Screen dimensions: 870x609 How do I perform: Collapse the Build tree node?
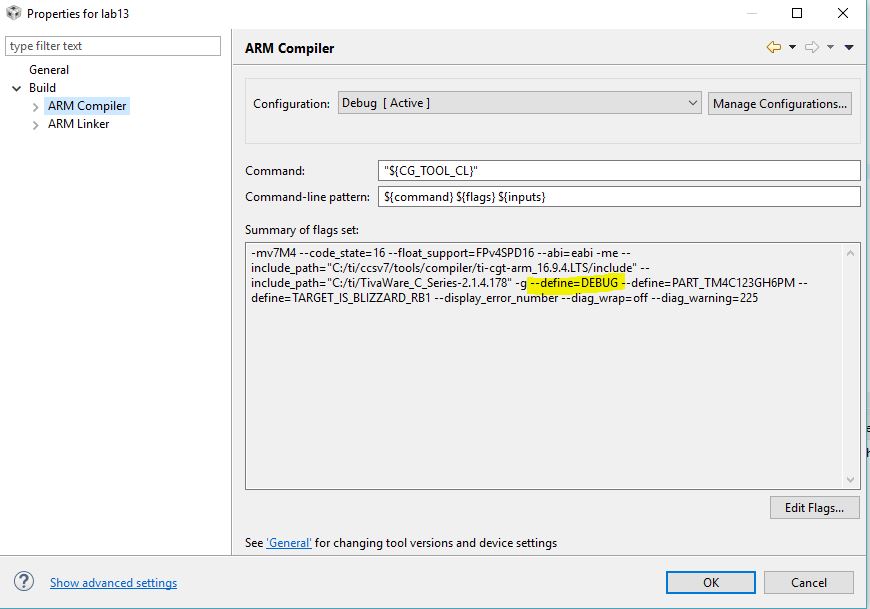[16, 88]
